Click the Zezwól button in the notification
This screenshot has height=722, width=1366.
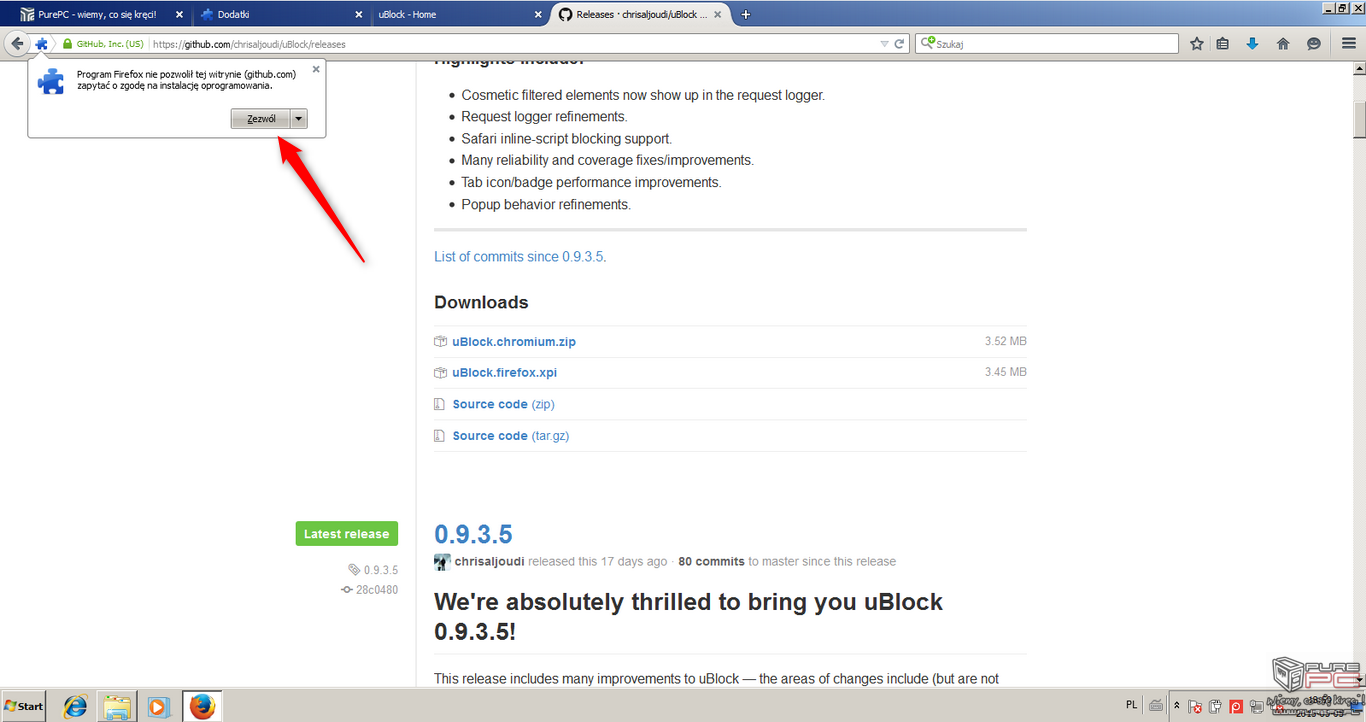coord(261,119)
